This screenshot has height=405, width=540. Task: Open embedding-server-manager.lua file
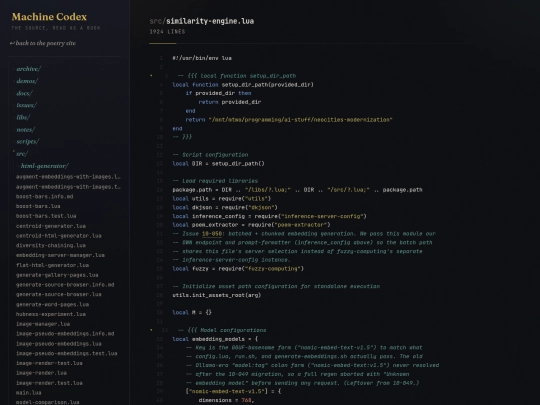point(60,255)
